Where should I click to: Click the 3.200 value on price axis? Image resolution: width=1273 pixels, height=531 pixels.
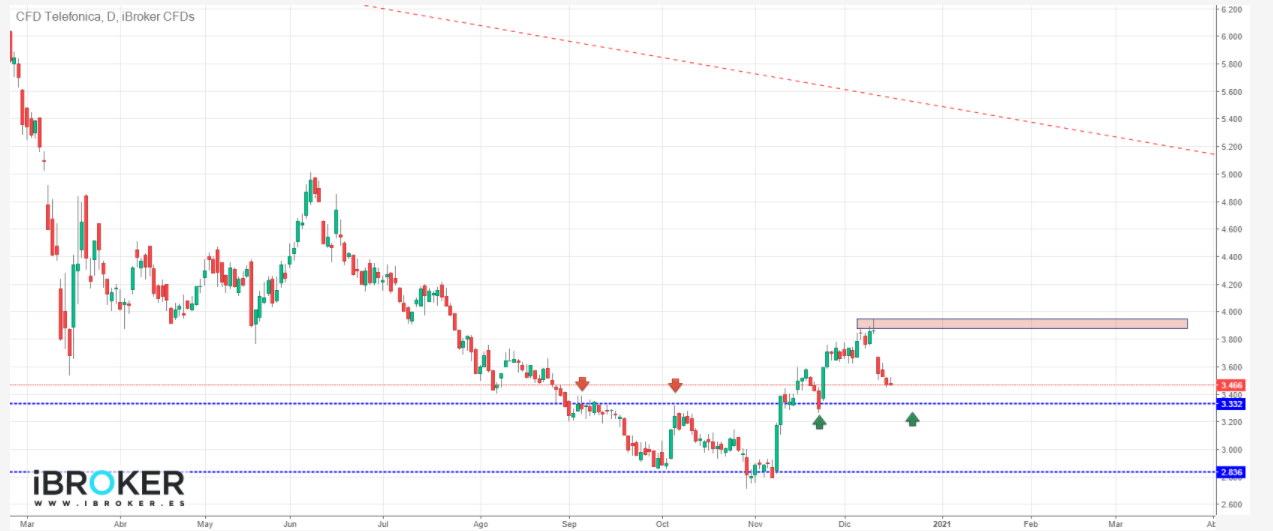1230,423
